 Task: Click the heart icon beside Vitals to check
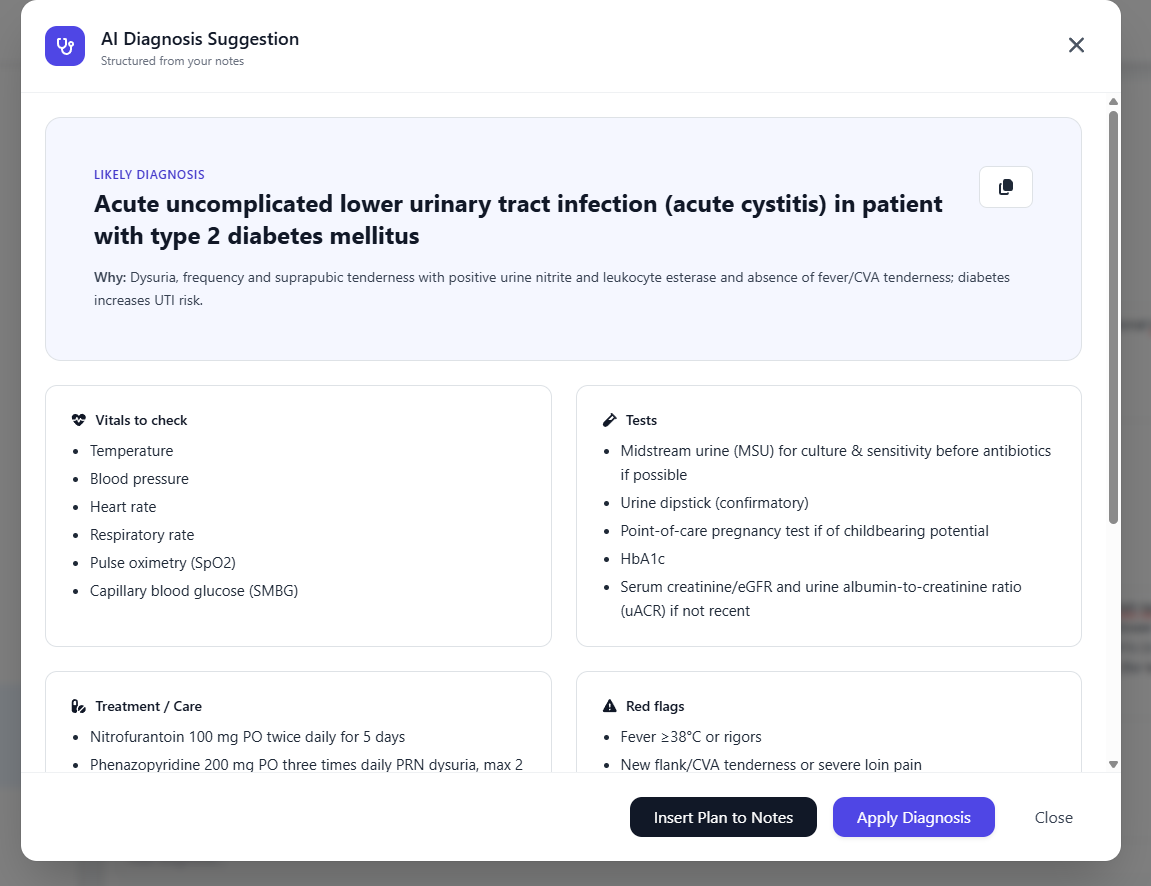[78, 419]
